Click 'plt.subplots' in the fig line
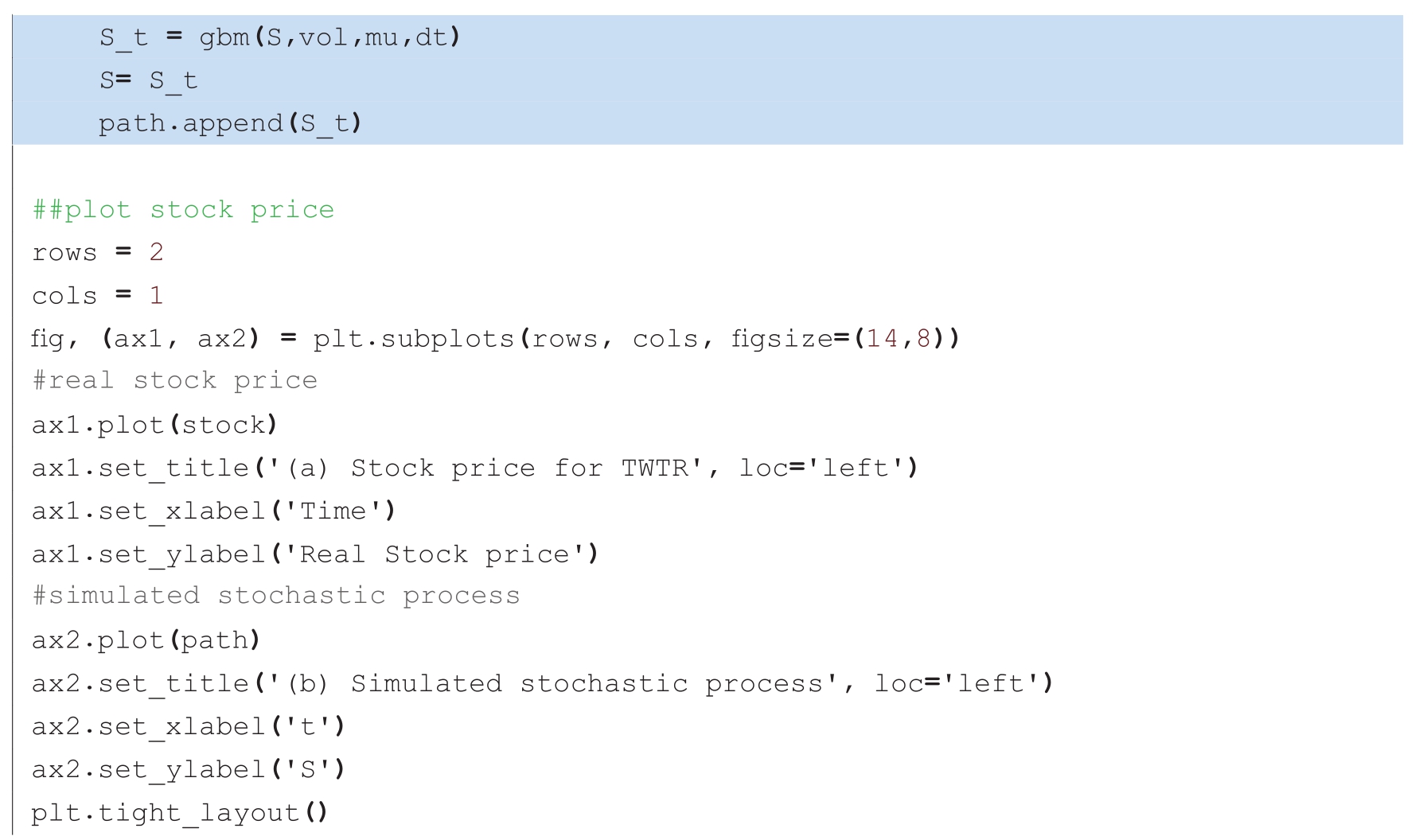Screen dimensions: 1419x840 (414, 339)
